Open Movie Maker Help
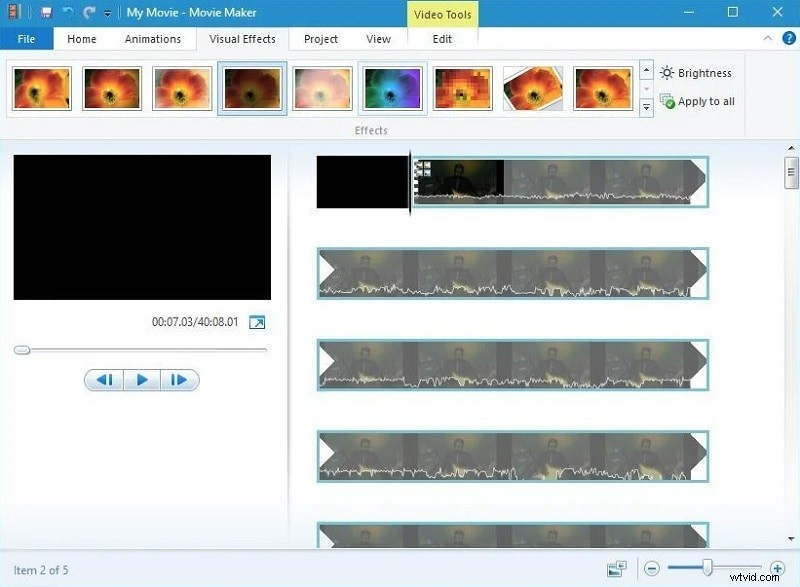800x587 pixels. click(788, 38)
